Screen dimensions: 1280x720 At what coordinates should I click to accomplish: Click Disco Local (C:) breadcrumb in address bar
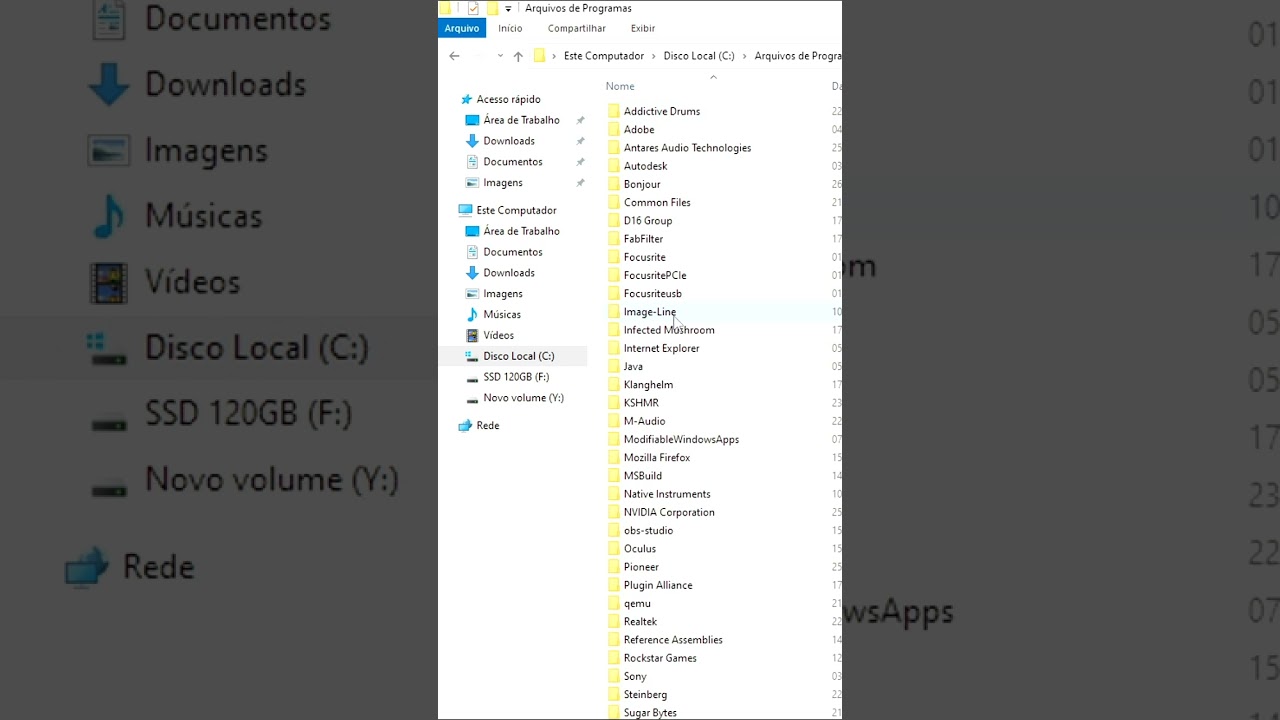click(699, 56)
